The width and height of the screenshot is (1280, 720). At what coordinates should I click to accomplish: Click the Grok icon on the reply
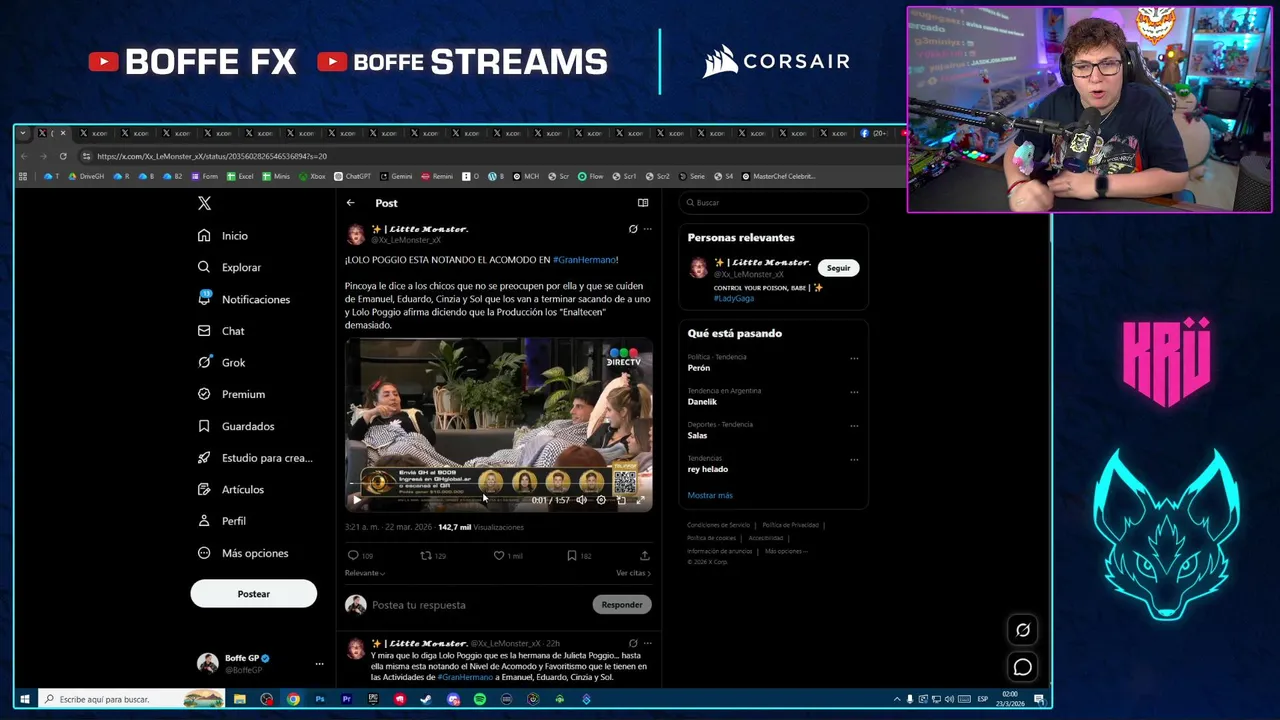633,643
